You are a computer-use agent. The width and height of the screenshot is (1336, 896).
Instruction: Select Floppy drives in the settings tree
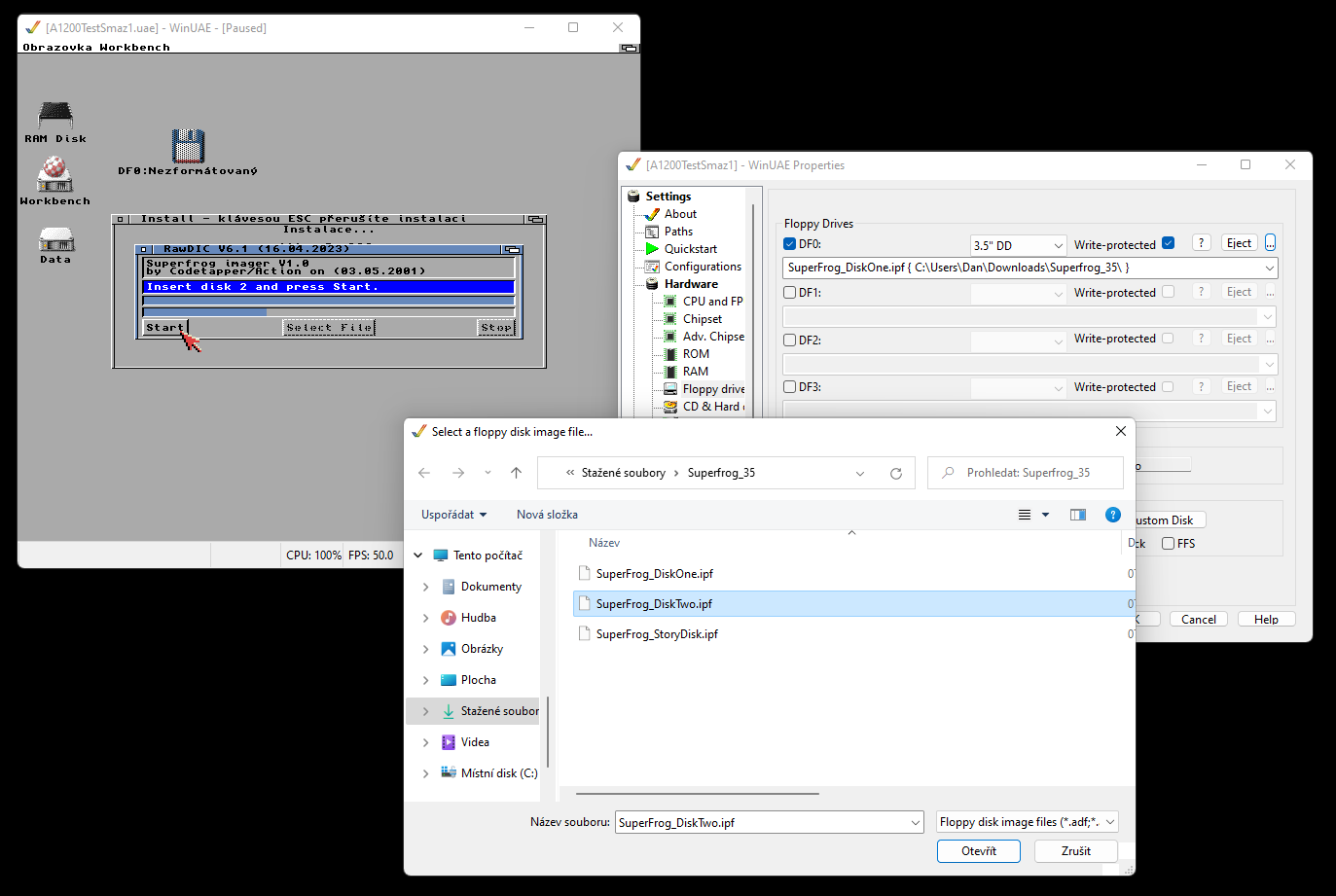point(713,389)
